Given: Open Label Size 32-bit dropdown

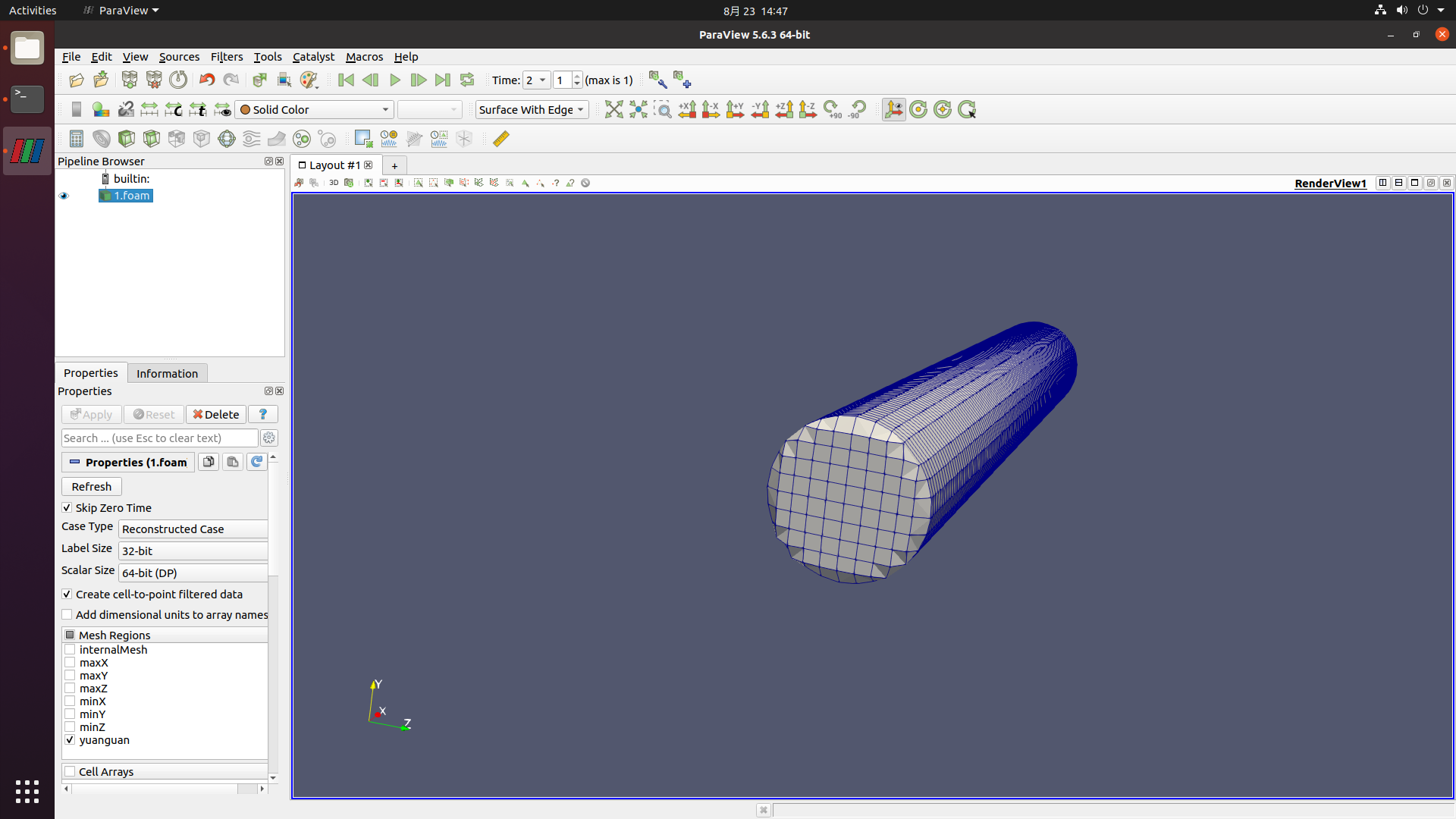Looking at the screenshot, I should (x=193, y=551).
